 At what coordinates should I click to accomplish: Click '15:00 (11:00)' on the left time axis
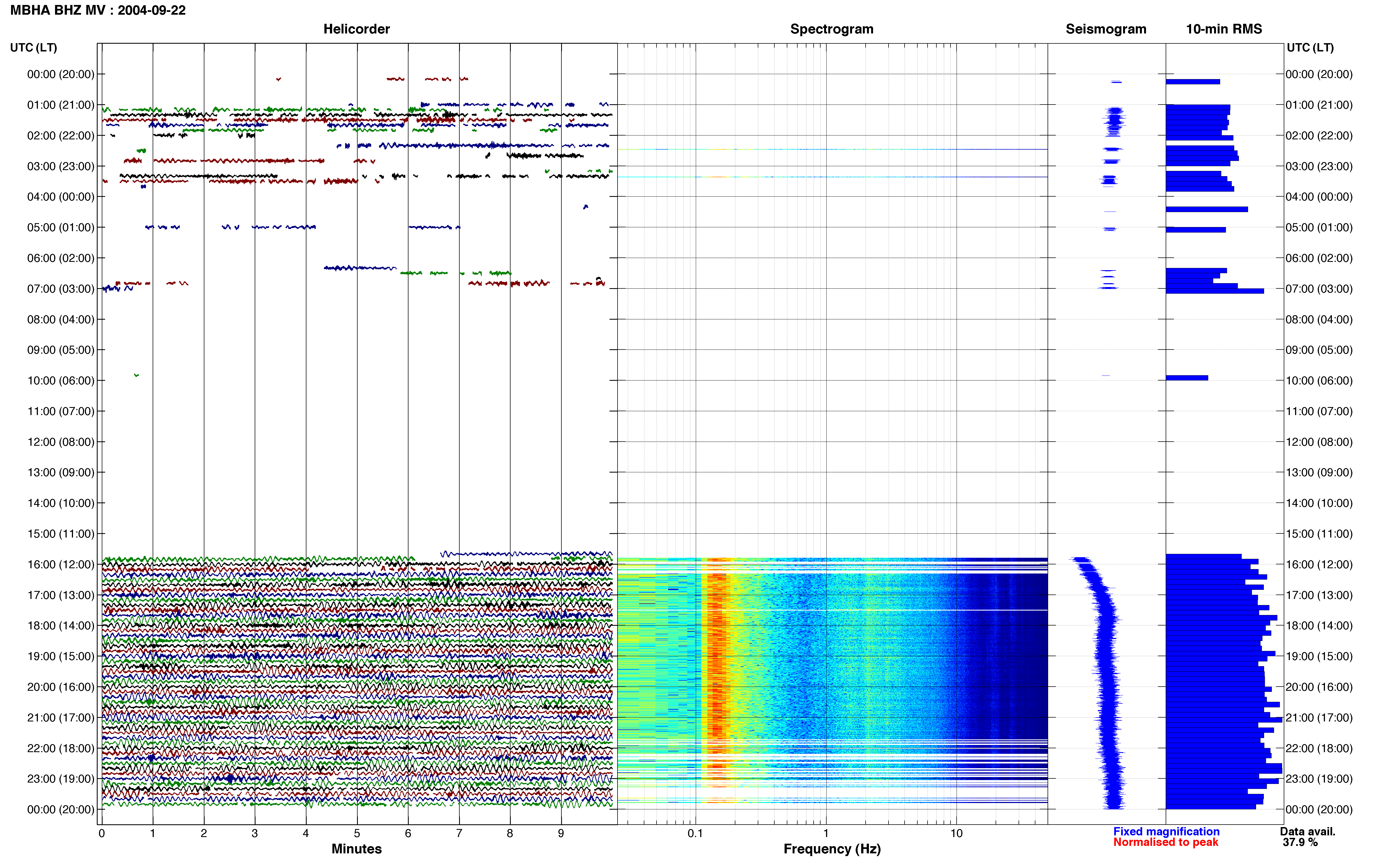61,534
